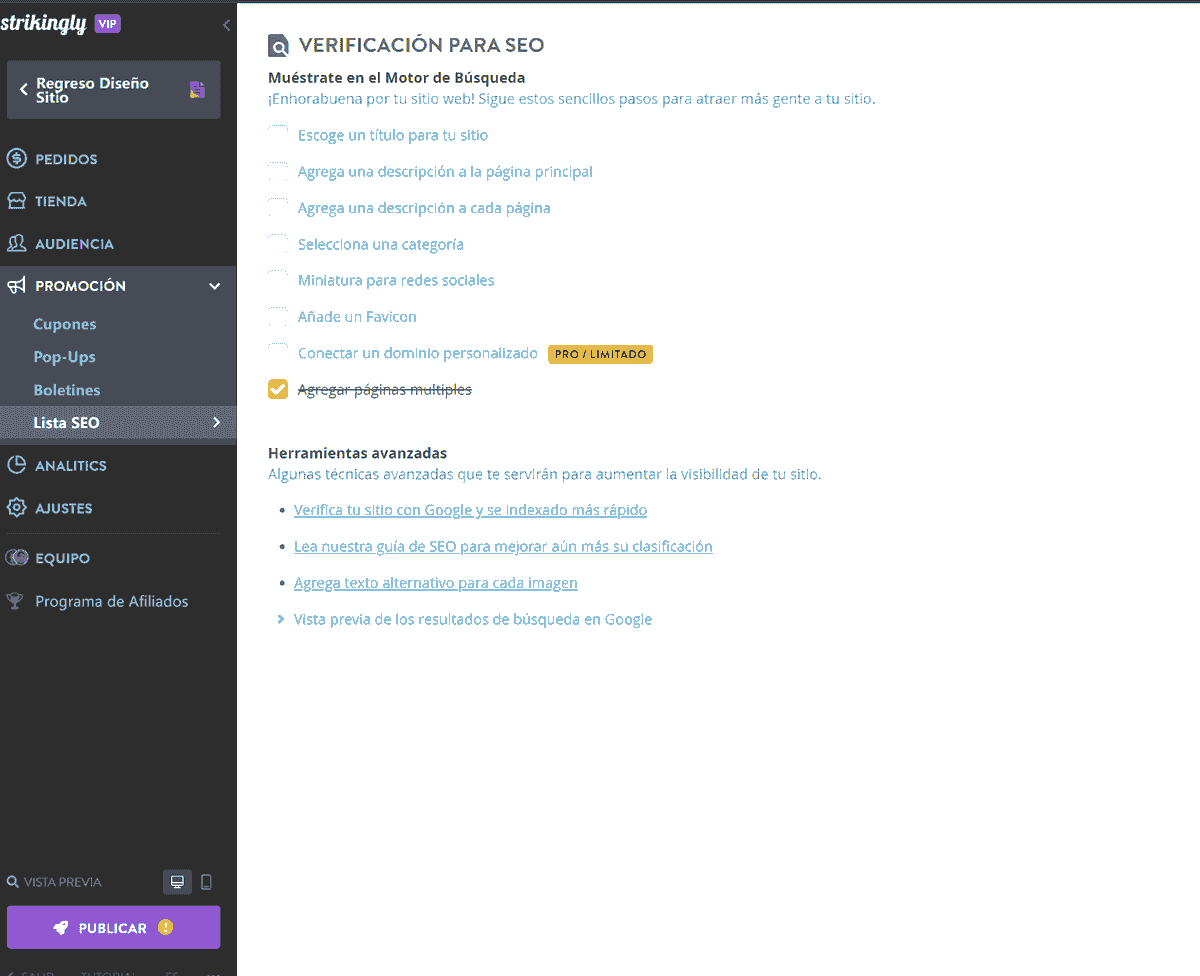
Task: Go back via Regreso Diseño Sitio button
Action: point(113,90)
